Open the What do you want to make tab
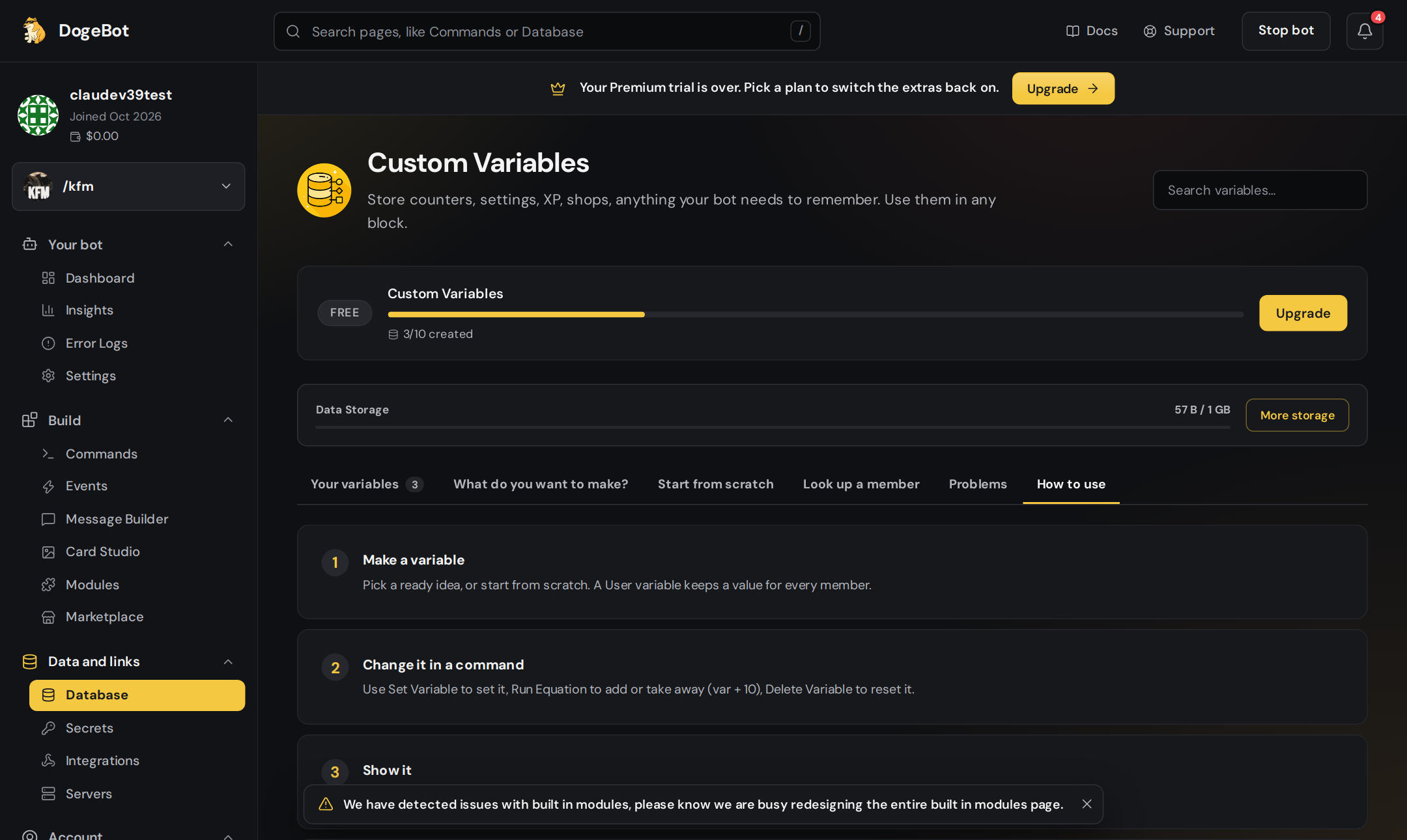 pyautogui.click(x=541, y=484)
